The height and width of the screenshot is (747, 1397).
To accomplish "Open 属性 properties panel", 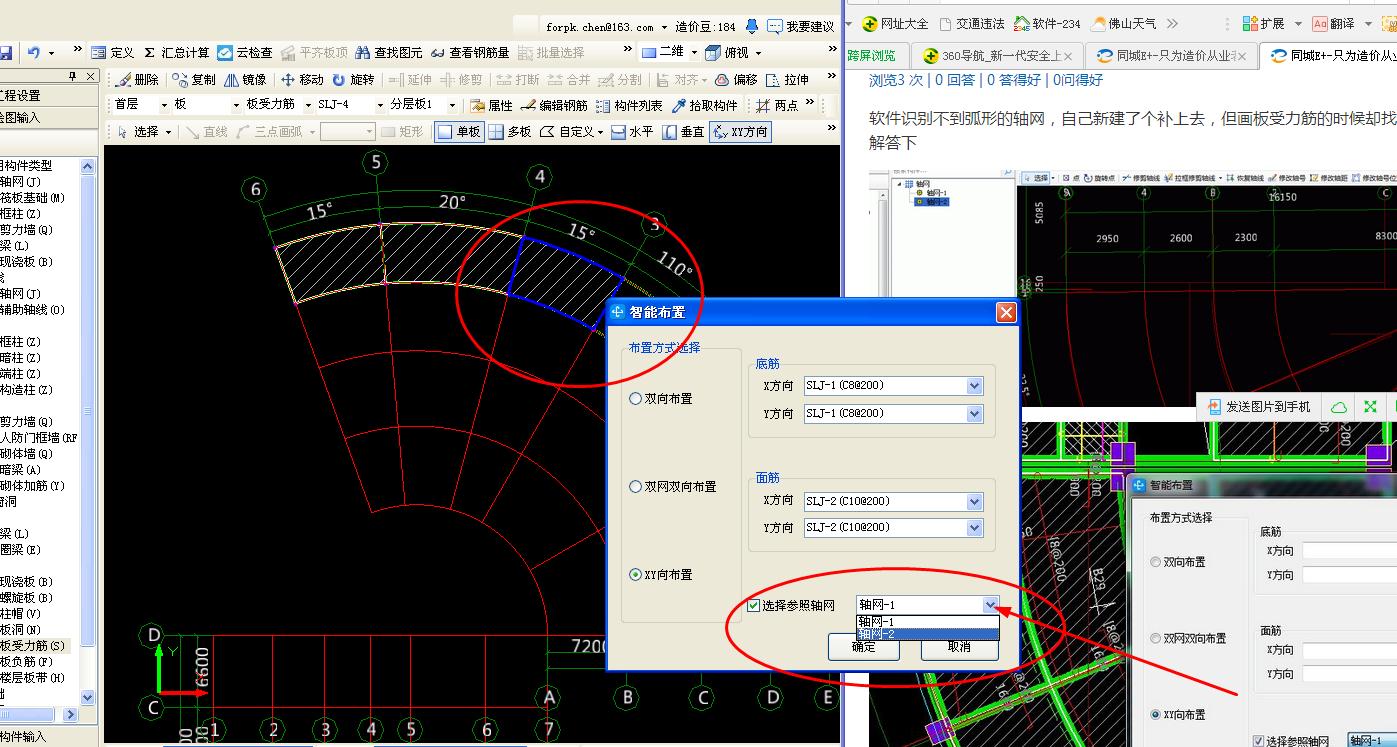I will (x=491, y=105).
